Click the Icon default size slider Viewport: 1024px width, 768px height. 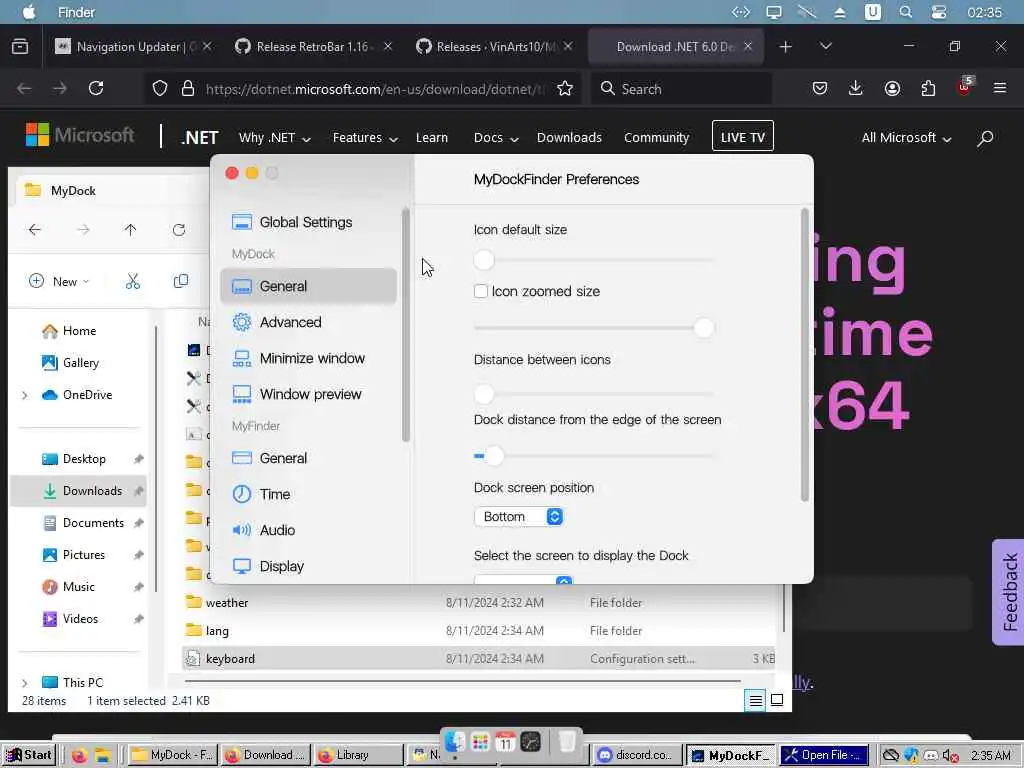[x=594, y=260]
